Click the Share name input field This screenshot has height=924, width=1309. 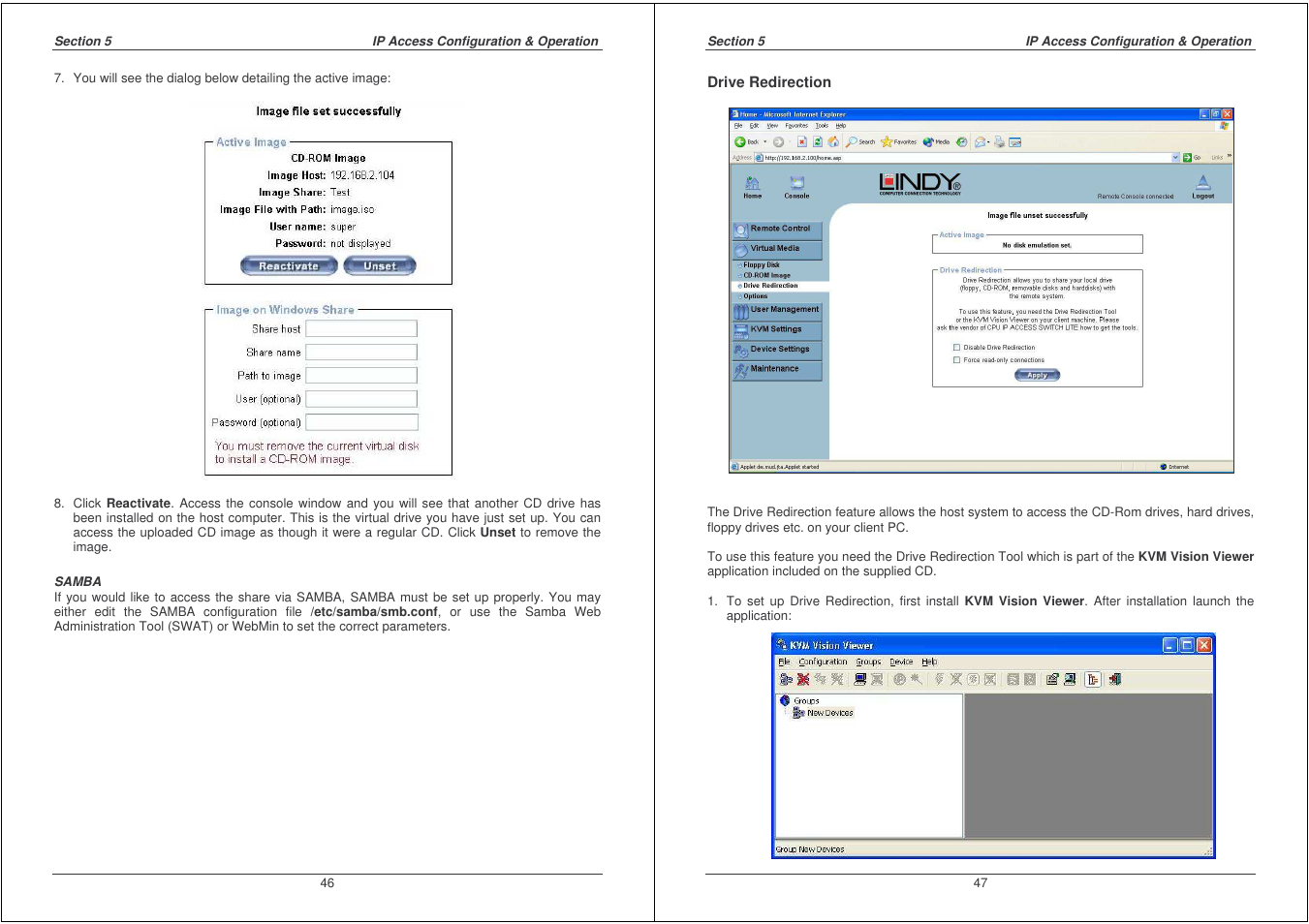(x=361, y=353)
